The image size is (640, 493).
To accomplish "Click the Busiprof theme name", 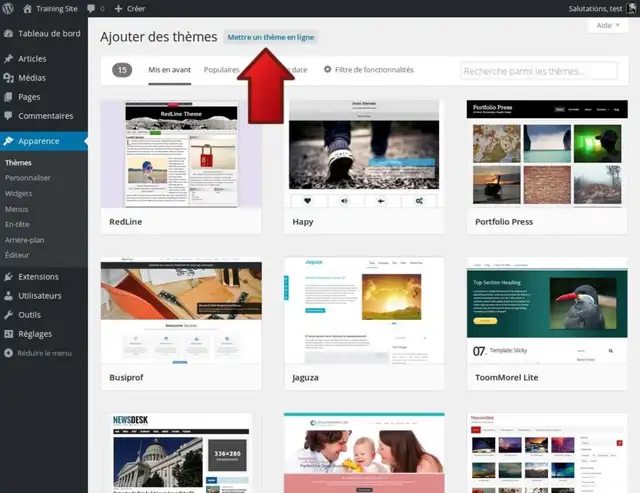I will click(126, 378).
